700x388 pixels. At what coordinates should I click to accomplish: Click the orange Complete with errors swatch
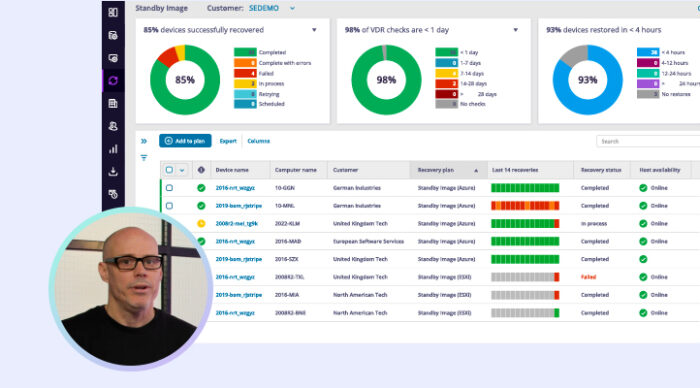[x=245, y=63]
